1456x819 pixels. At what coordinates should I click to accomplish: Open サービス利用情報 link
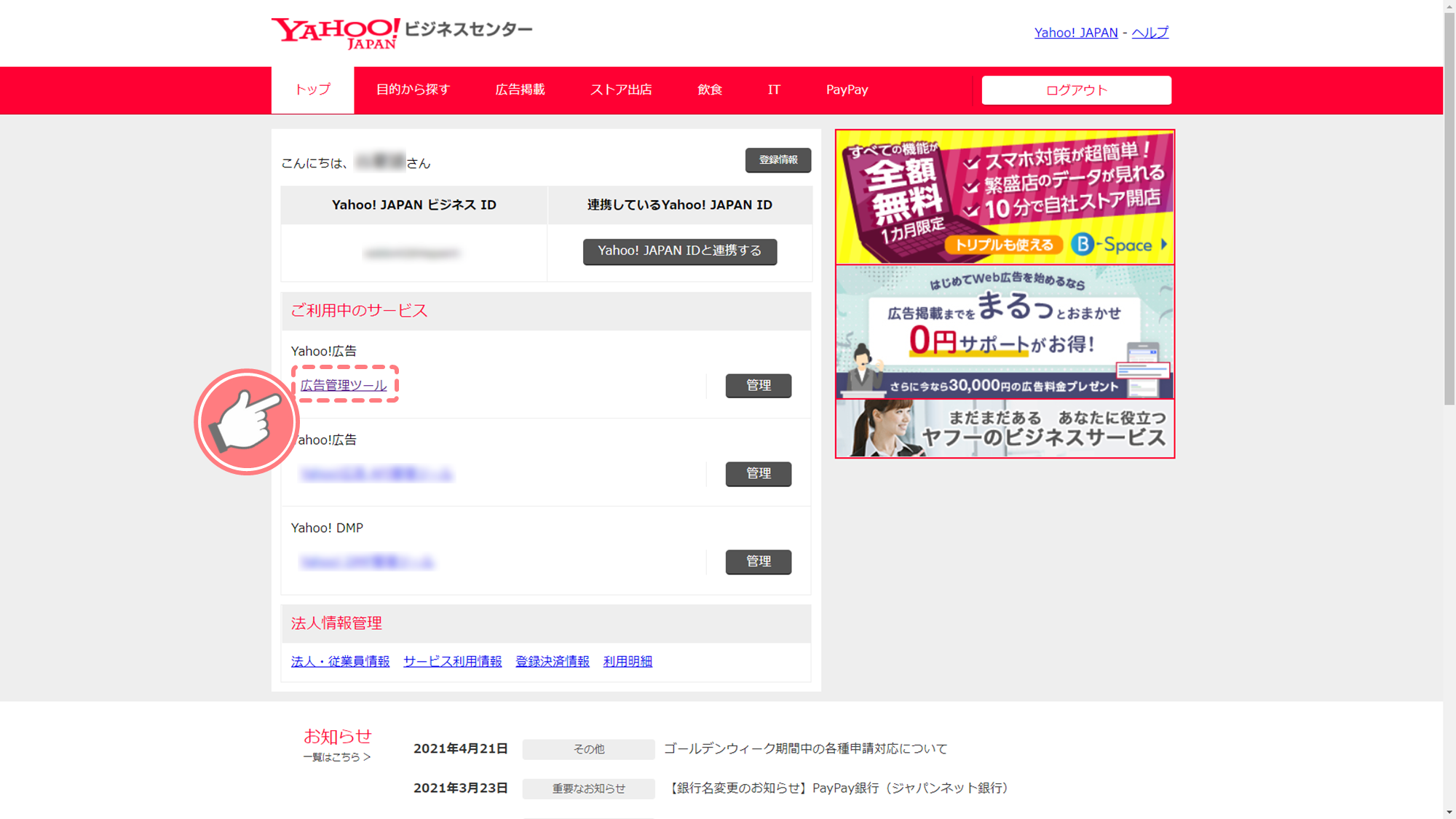tap(452, 661)
